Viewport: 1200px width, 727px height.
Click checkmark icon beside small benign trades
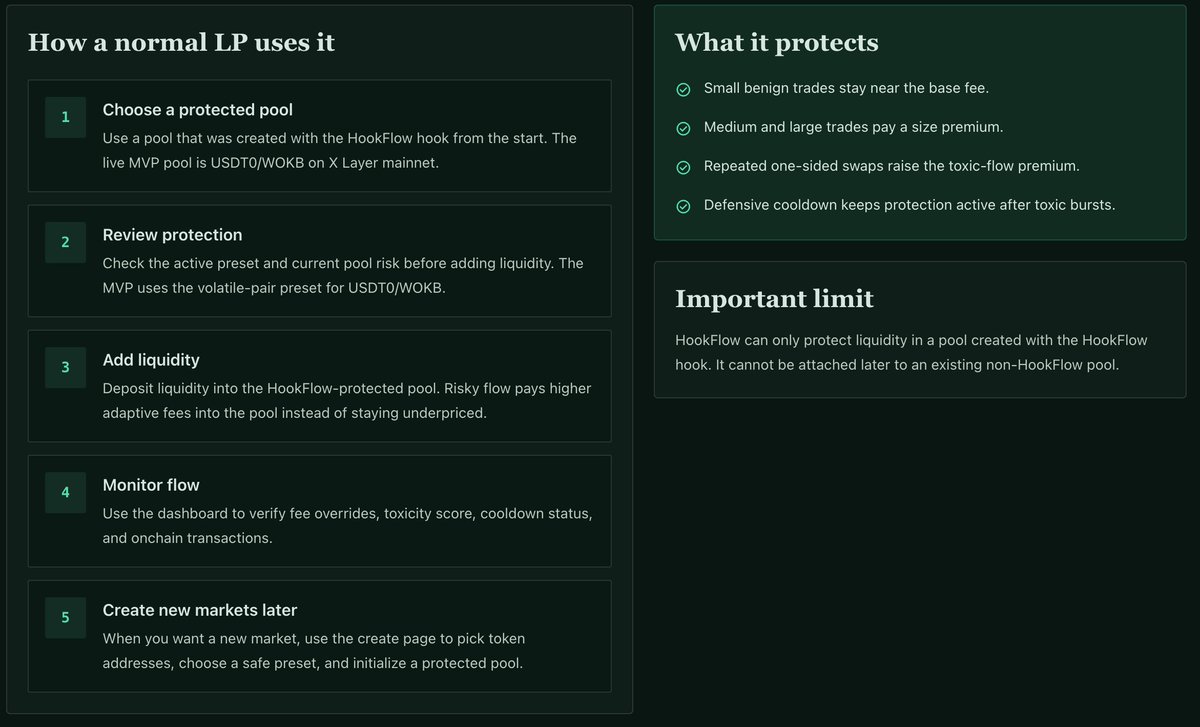pyautogui.click(x=683, y=89)
